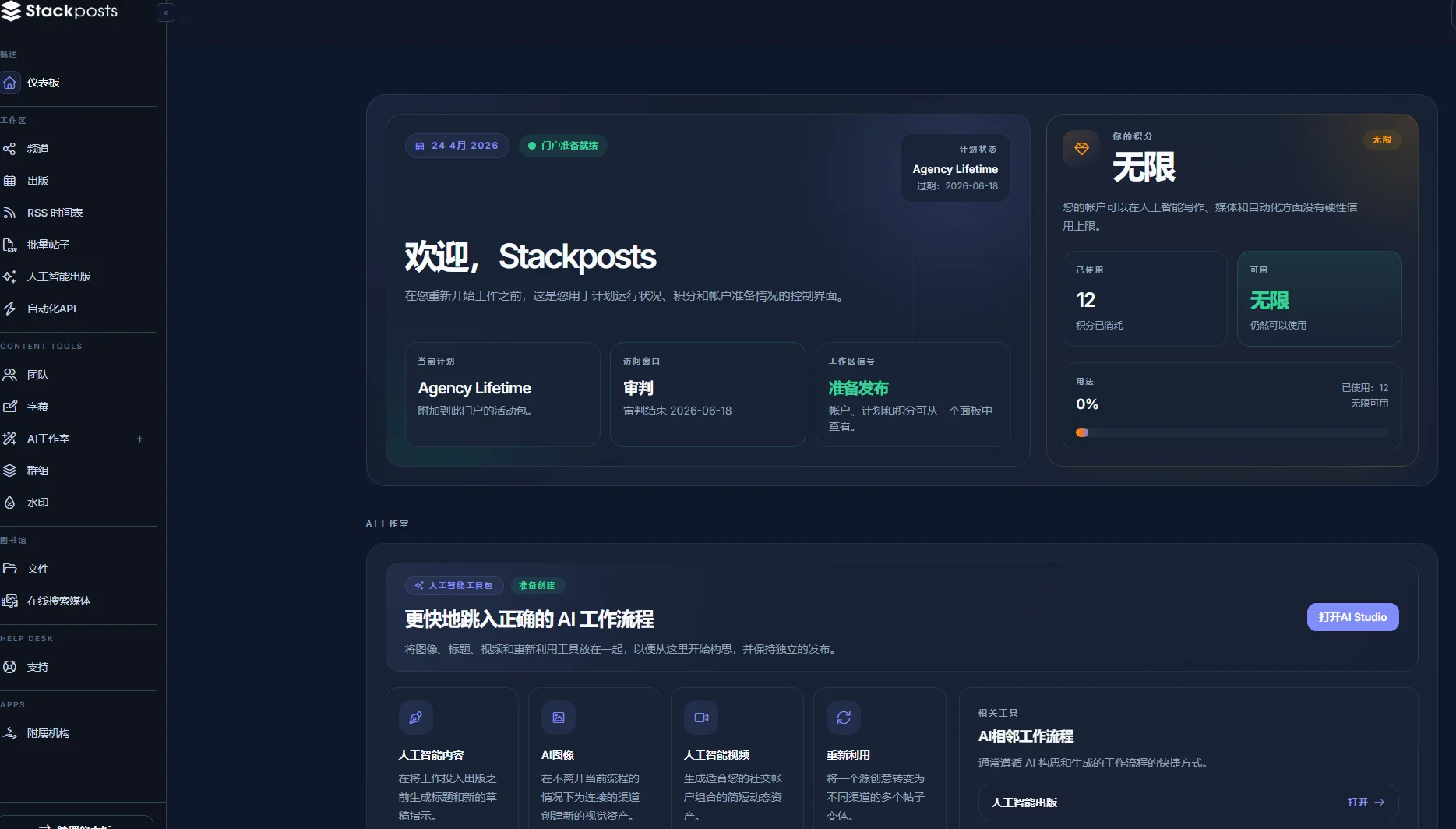Click the 24 4月 2026 date badge
The height and width of the screenshot is (829, 1456).
click(457, 145)
